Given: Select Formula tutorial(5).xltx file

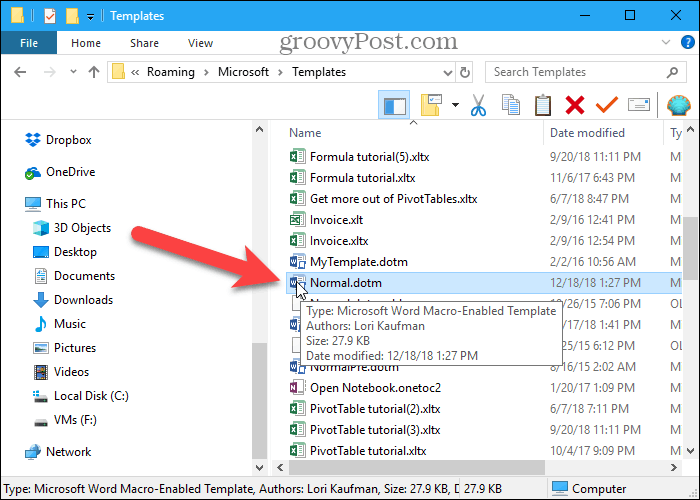Looking at the screenshot, I should coord(484,157).
